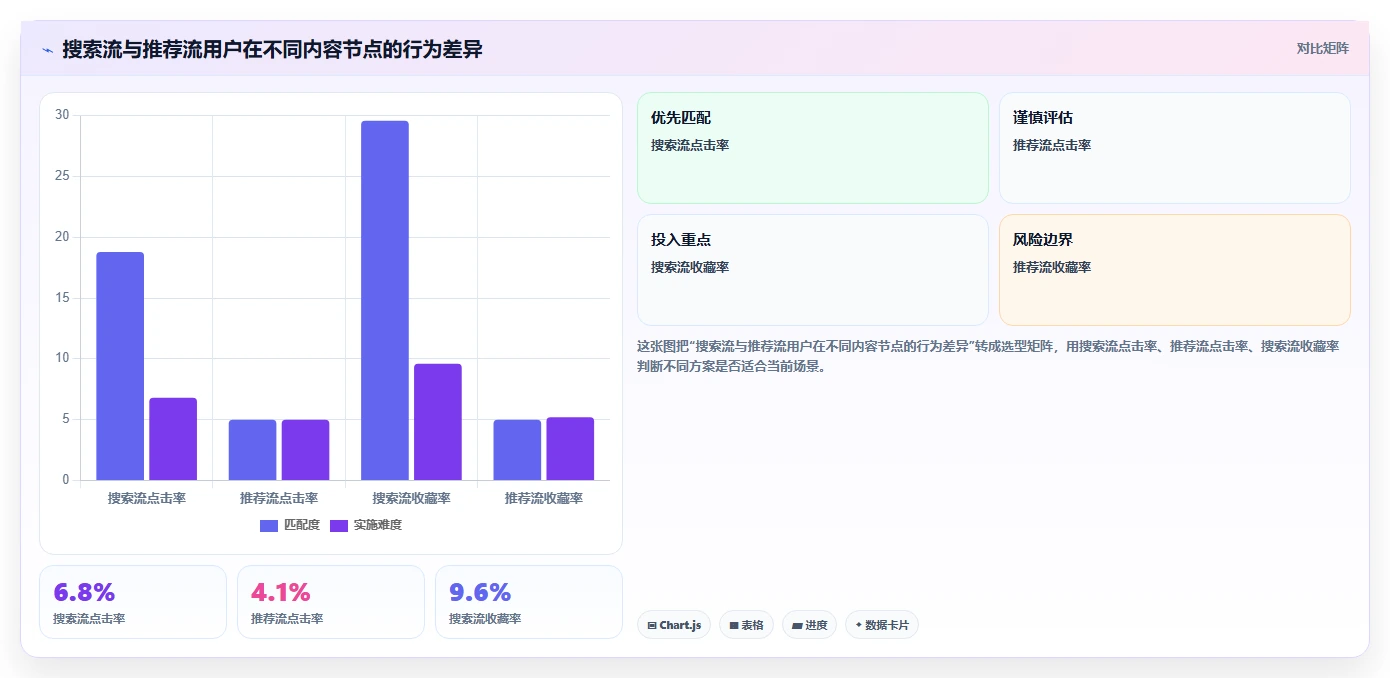Image resolution: width=1390 pixels, height=678 pixels.
Task: Click the 搜索流收藏率 匹配度 bar
Action: point(385,300)
